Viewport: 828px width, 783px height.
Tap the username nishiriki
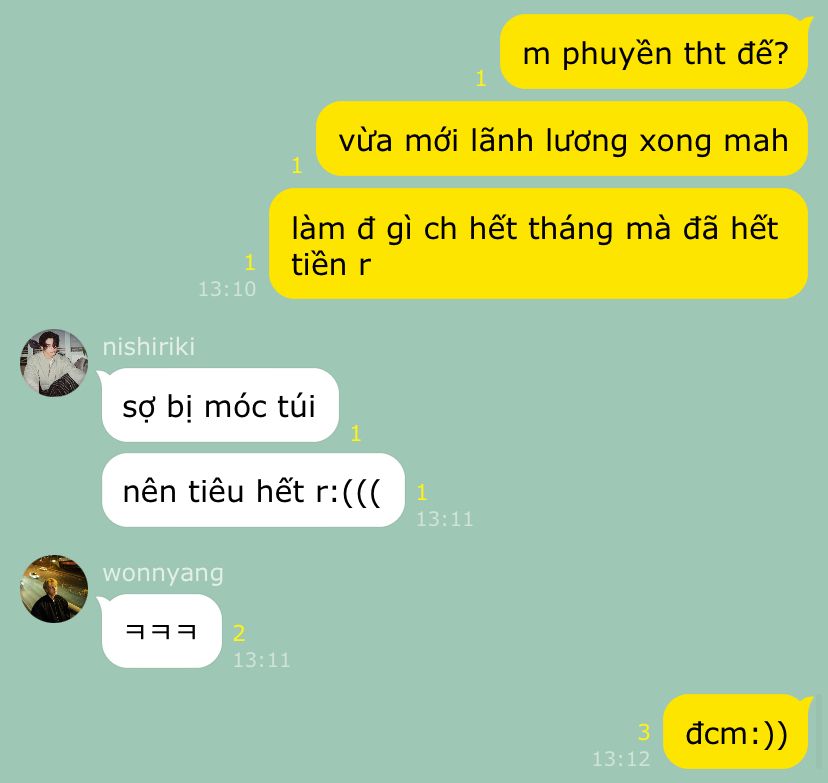pos(149,347)
